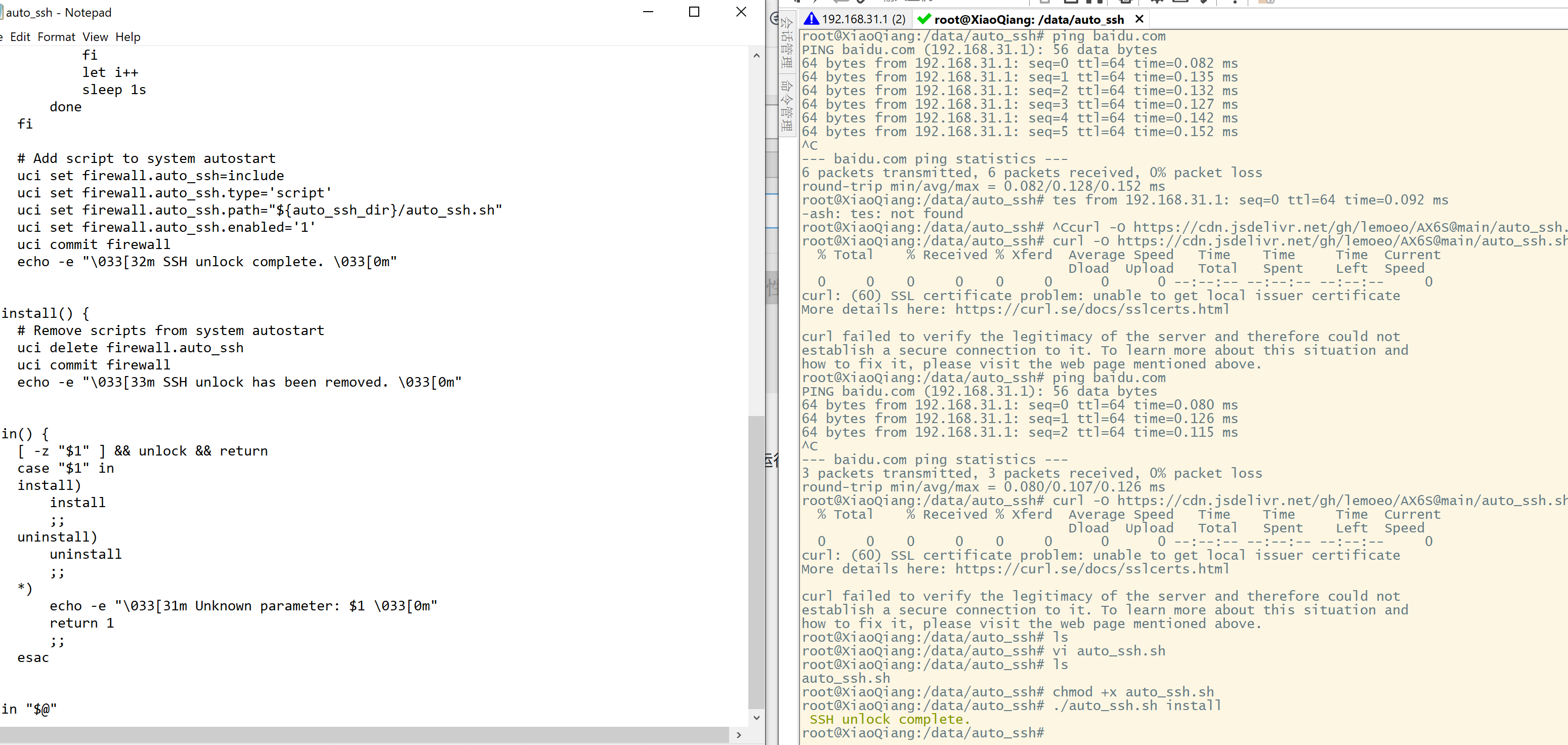
Task: Open the Help menu in Notepad
Action: click(x=128, y=37)
